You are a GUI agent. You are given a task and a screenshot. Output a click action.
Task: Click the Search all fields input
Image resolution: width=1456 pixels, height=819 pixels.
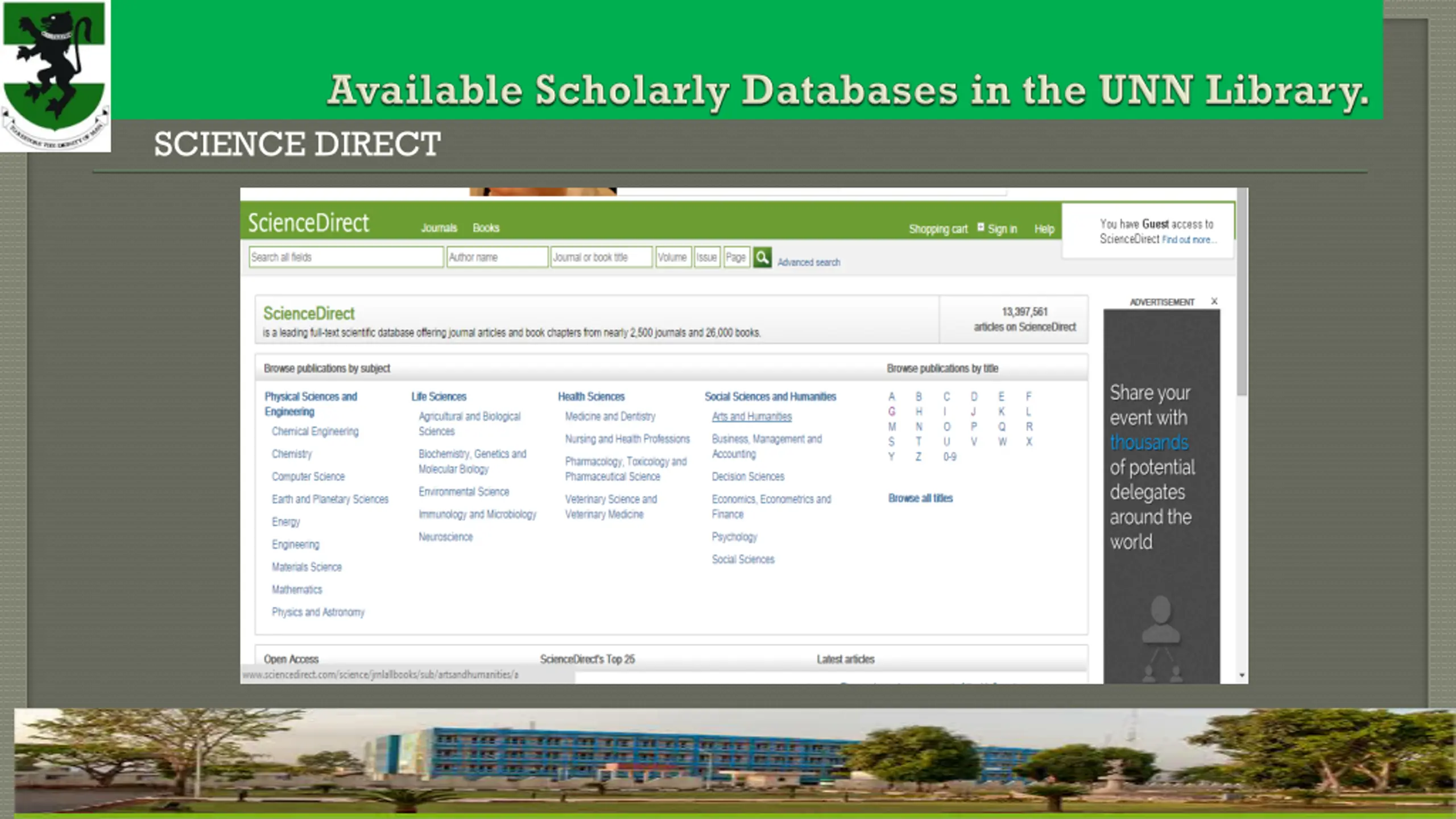pos(346,257)
